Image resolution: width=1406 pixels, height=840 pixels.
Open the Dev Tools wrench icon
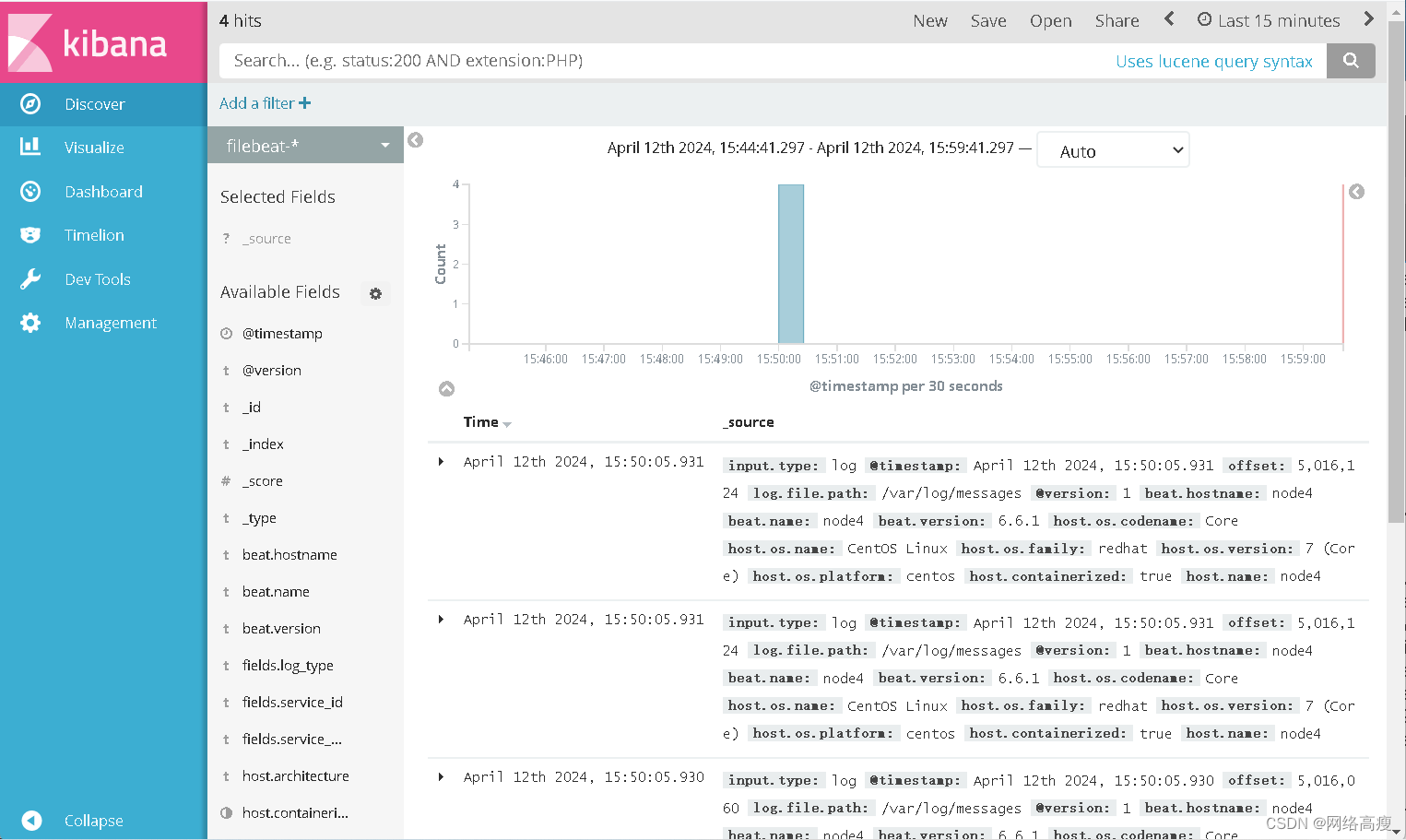(x=30, y=279)
